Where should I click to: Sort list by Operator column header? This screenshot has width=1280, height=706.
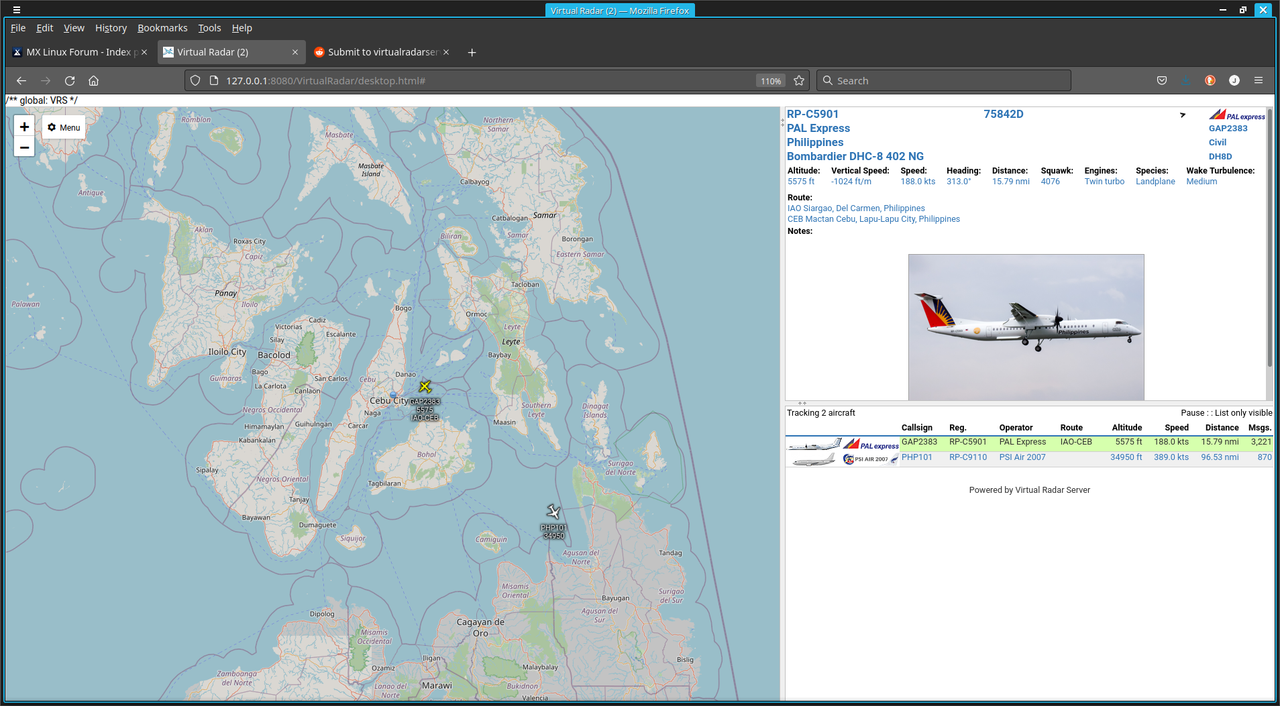[x=1016, y=428]
